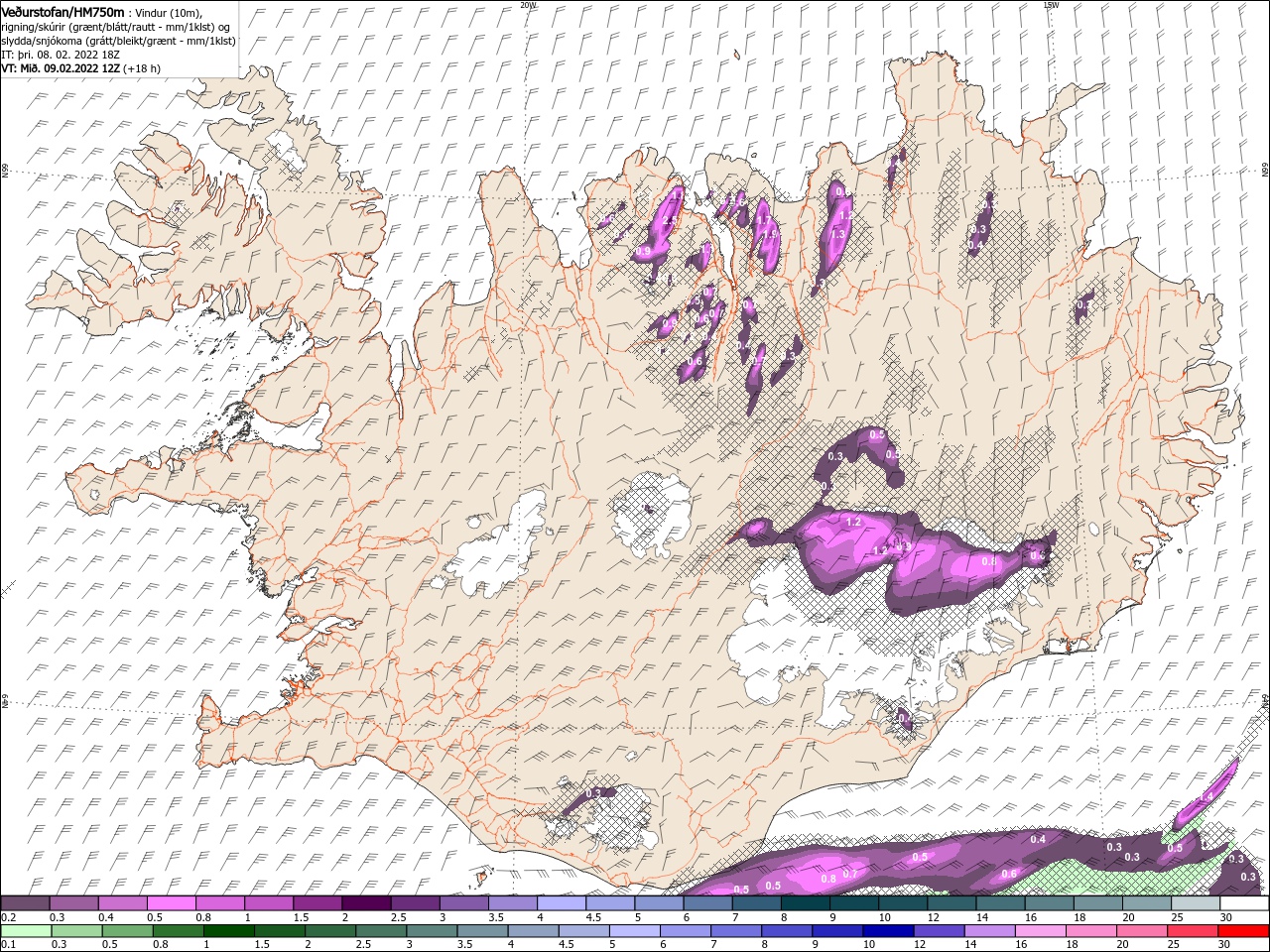Choose the bright red rain swatch above 30

point(1244,931)
